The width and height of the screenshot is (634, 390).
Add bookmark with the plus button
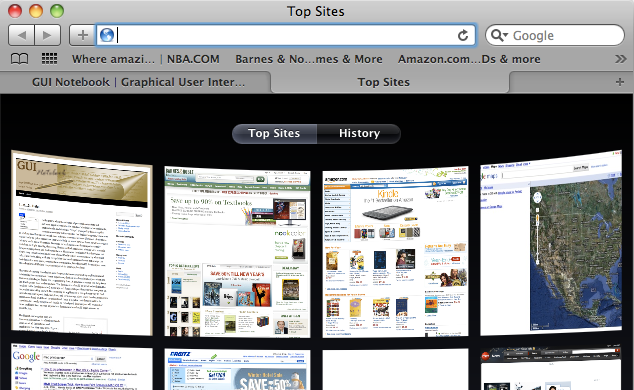[82, 35]
